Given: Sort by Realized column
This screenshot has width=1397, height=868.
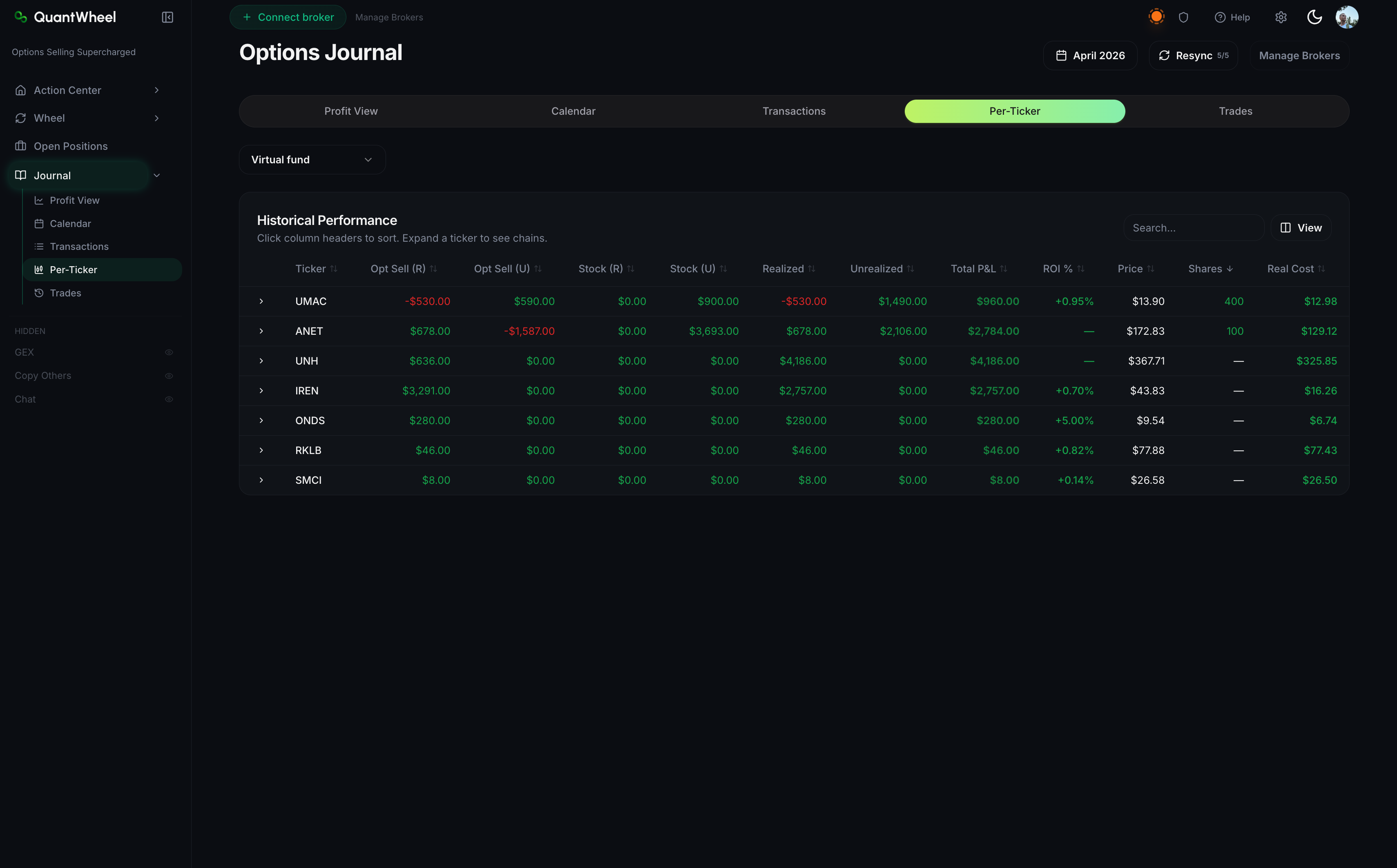Looking at the screenshot, I should point(789,269).
